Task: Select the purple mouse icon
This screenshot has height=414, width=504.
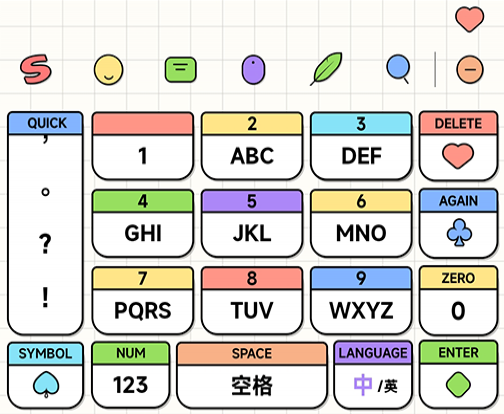Action: tap(253, 69)
